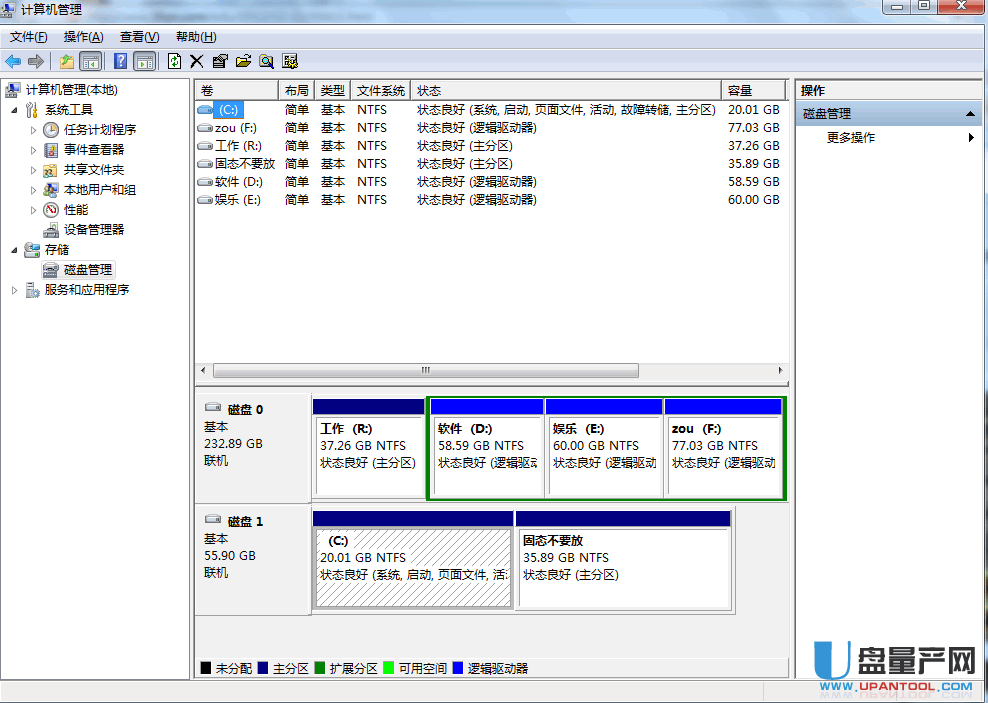Click the Properties toolbar icon

point(220,61)
